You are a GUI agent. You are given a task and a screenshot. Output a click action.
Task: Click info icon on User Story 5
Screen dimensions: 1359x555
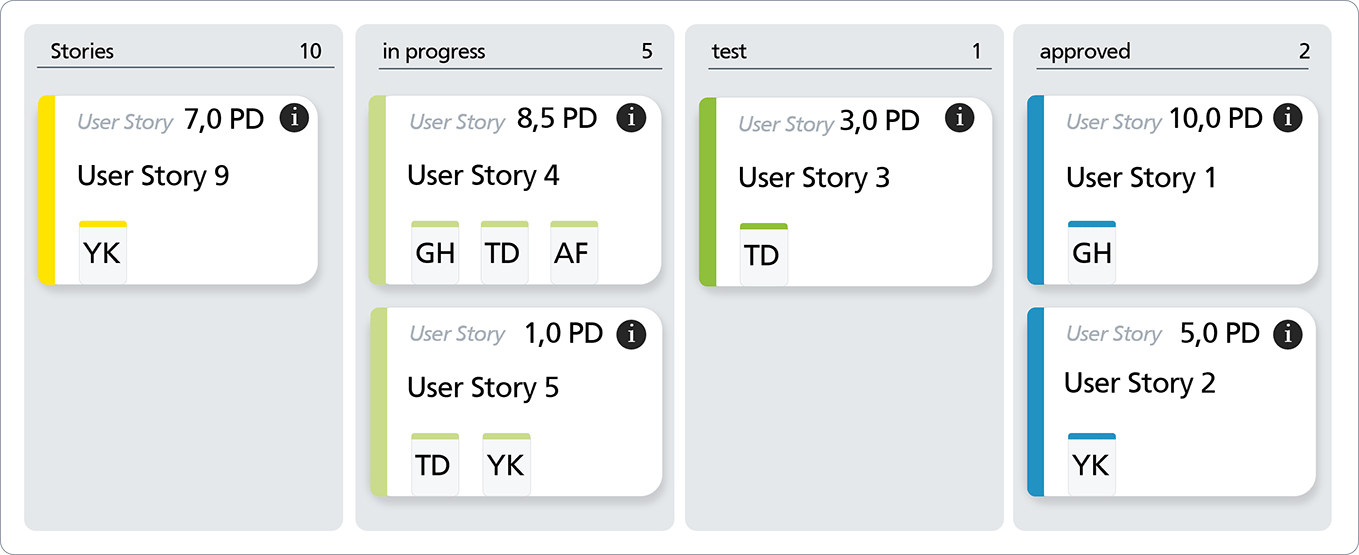[631, 334]
